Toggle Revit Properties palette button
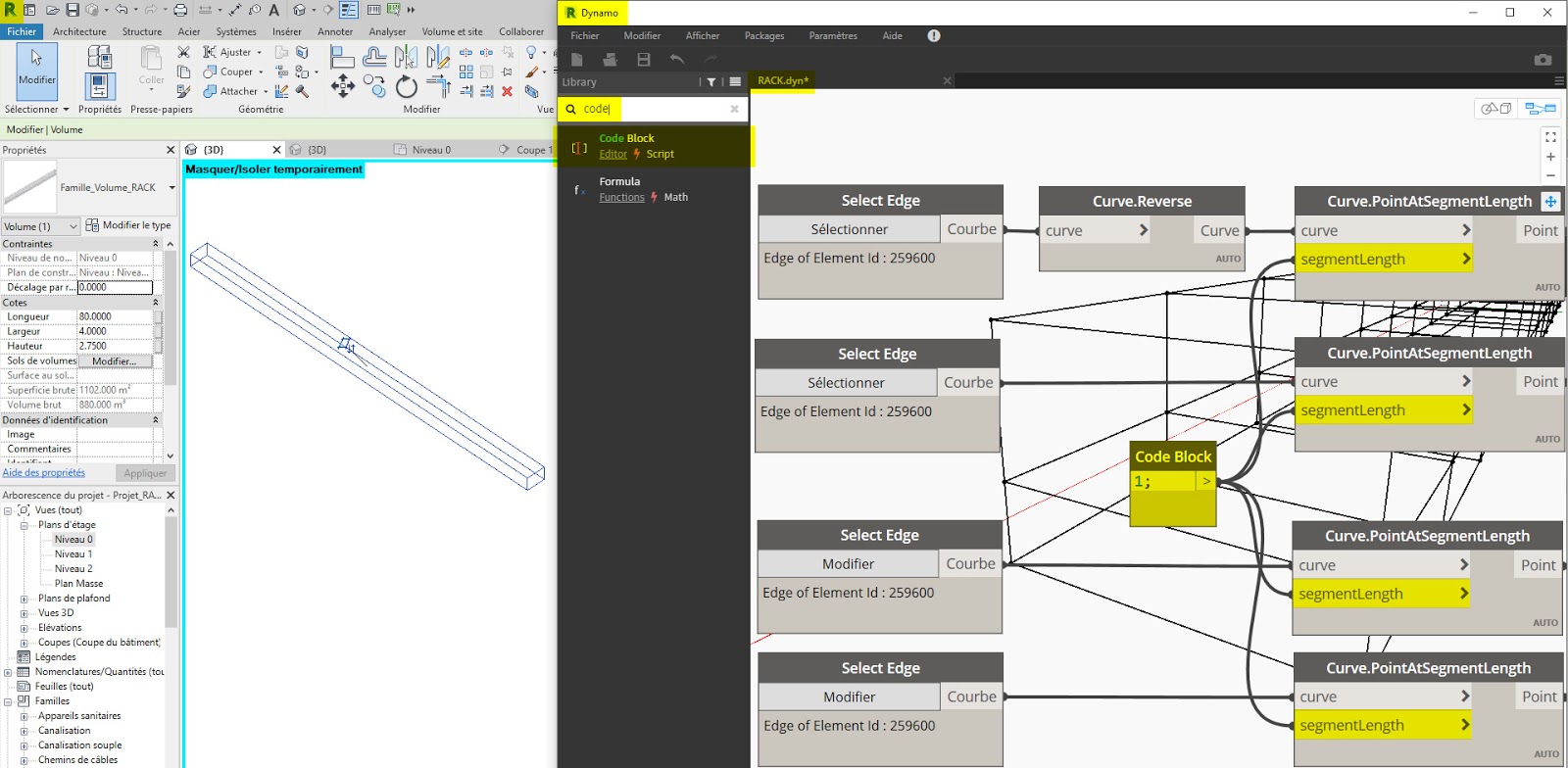The height and width of the screenshot is (768, 1568). click(99, 86)
